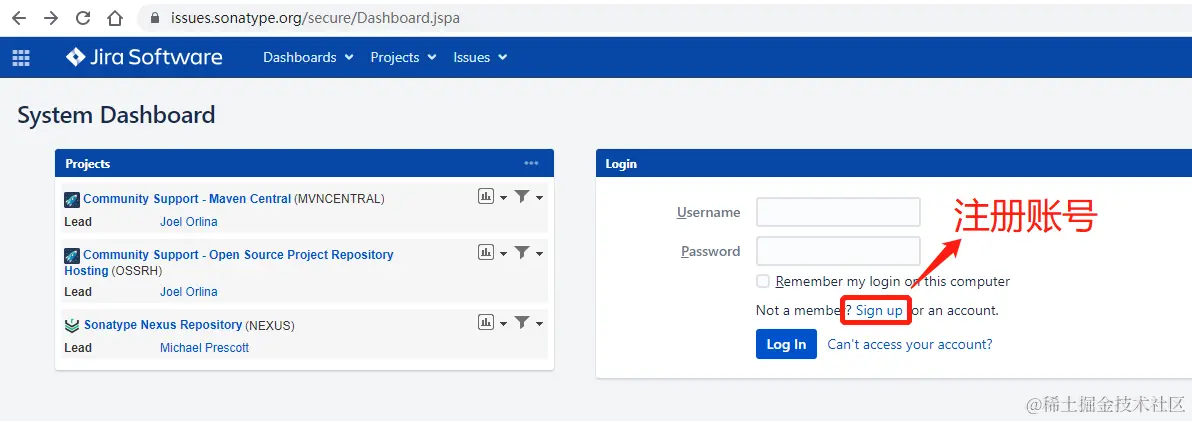Go to browser home icon

pyautogui.click(x=115, y=18)
